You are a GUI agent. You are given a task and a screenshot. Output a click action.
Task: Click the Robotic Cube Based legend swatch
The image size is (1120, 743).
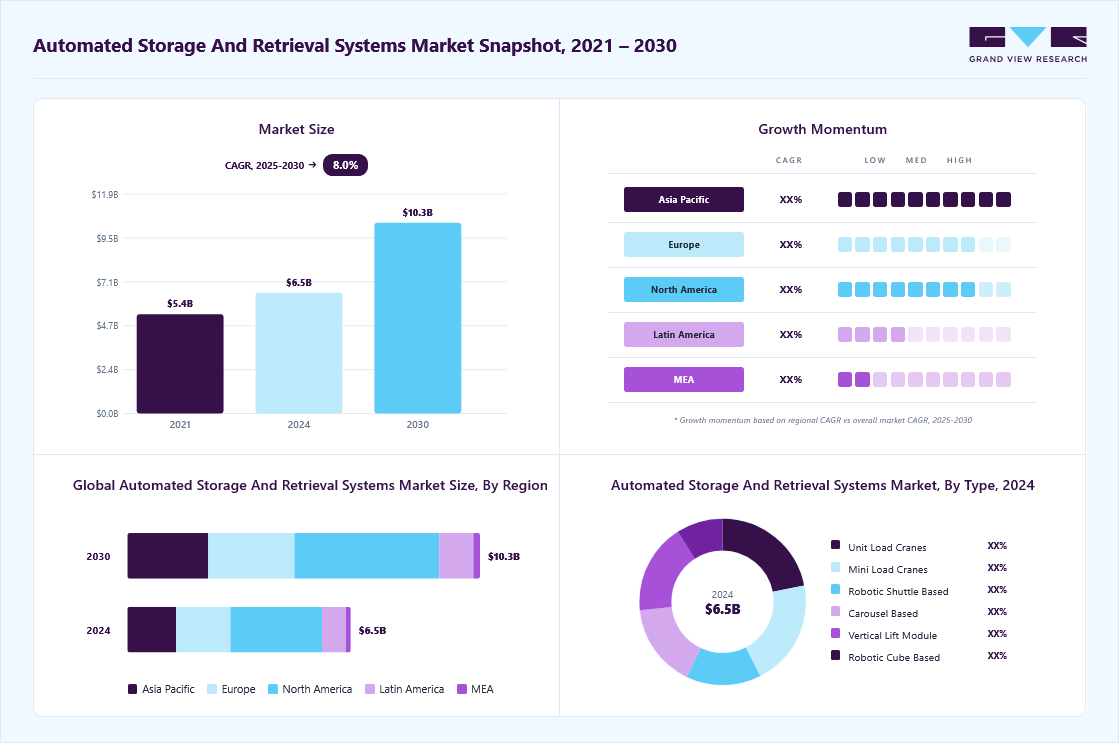[x=836, y=655]
